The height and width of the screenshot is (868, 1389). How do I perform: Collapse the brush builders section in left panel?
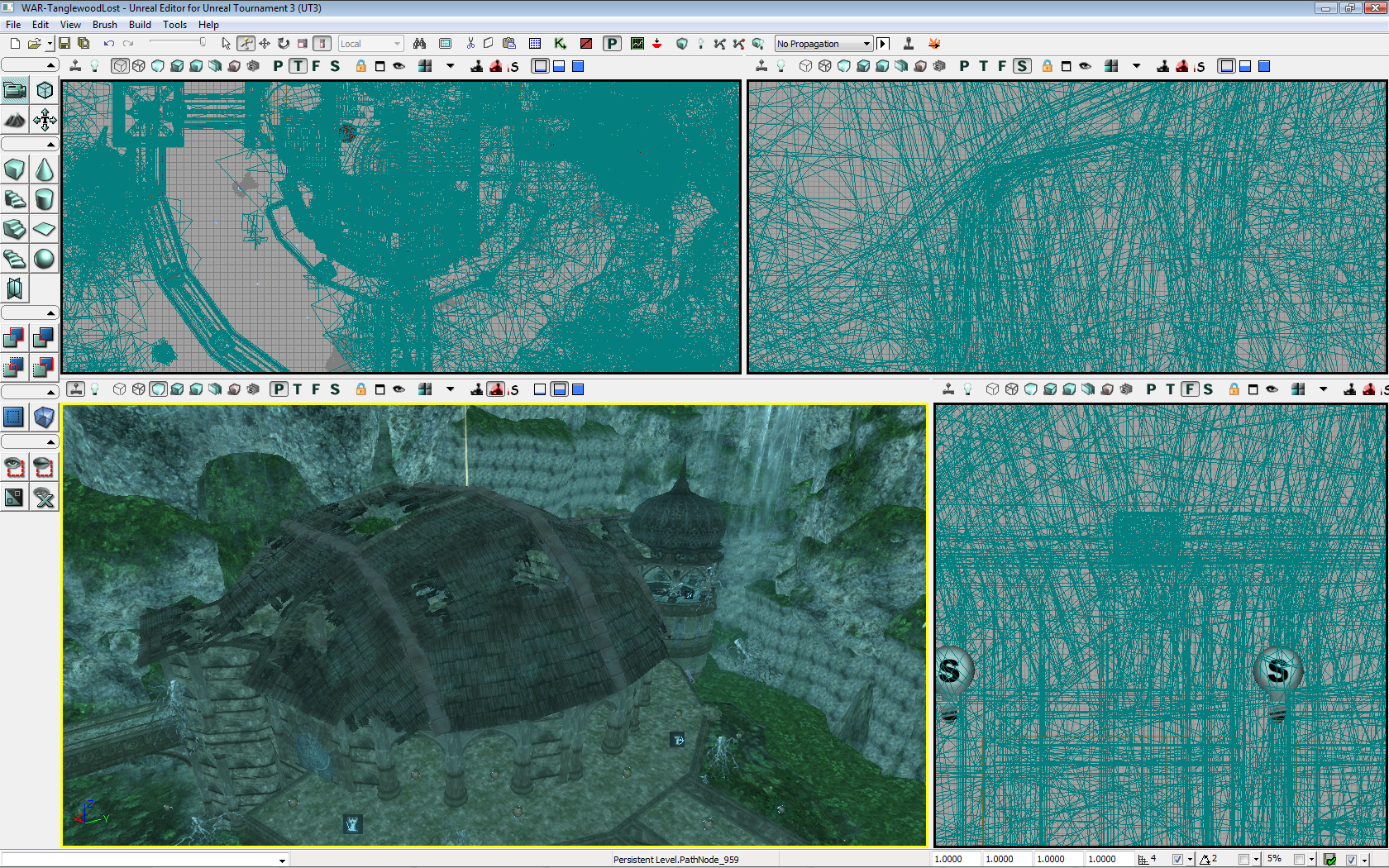[30, 144]
